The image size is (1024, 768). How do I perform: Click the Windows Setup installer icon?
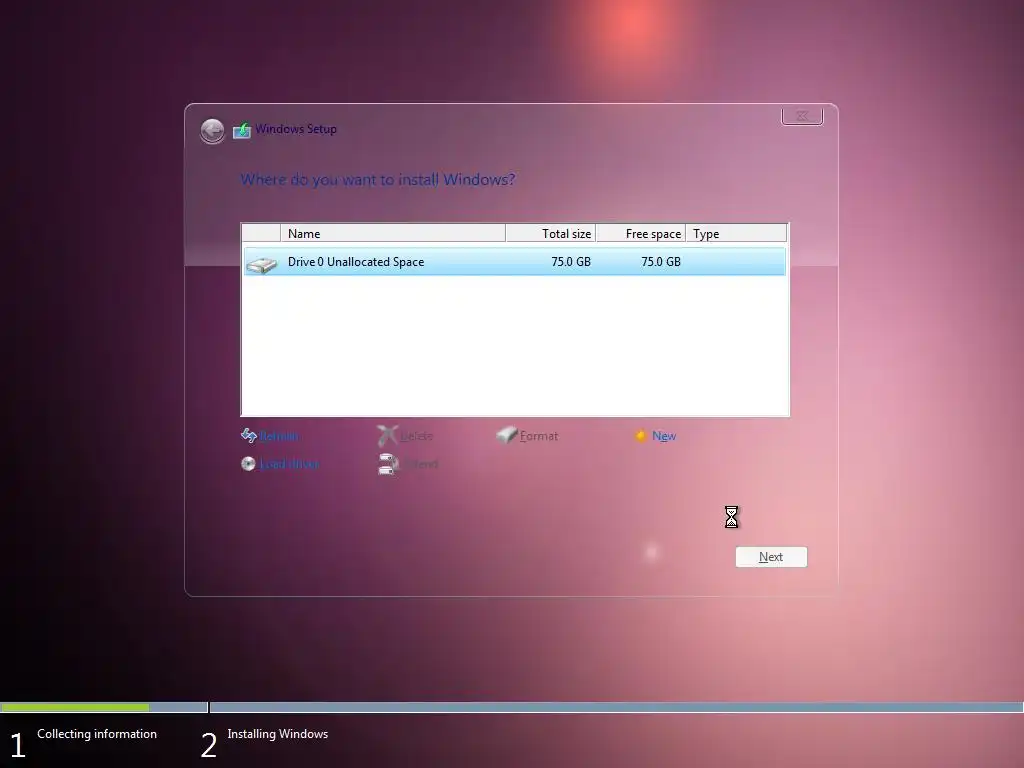(242, 130)
